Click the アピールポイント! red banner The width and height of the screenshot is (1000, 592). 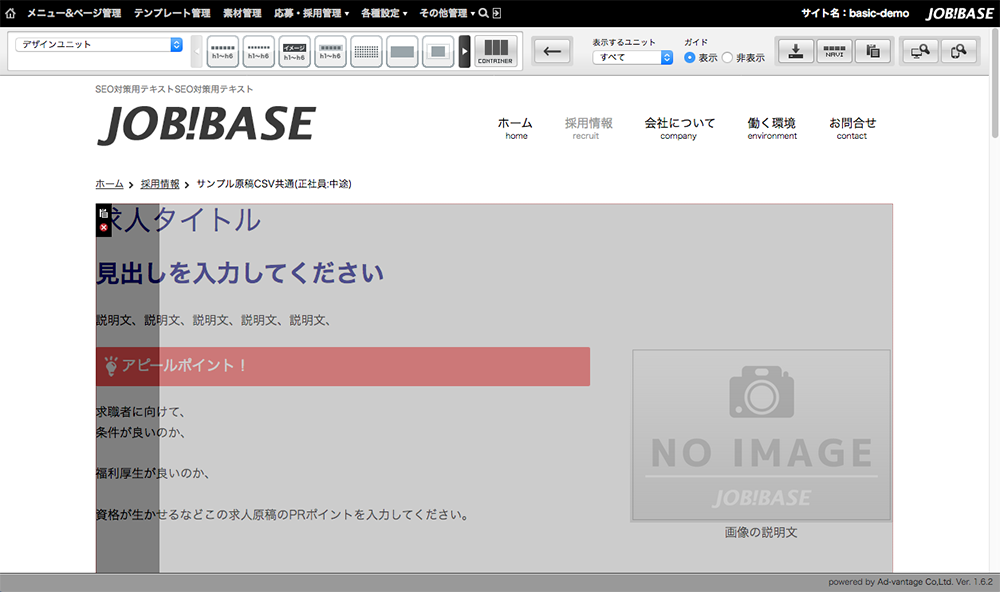(x=343, y=366)
